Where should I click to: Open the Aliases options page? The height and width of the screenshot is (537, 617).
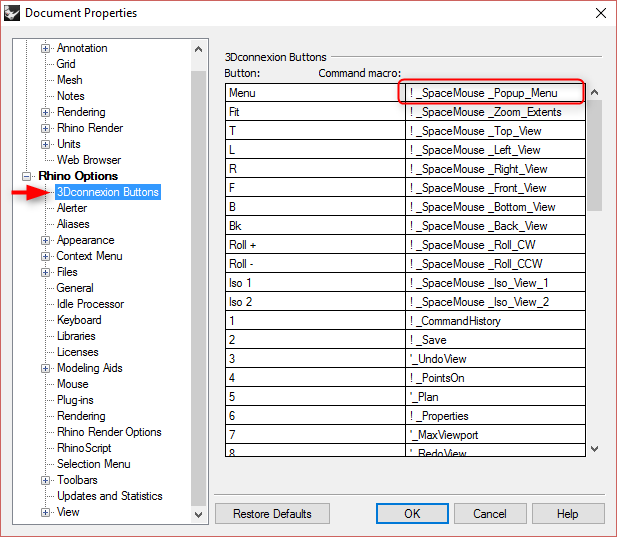73,224
